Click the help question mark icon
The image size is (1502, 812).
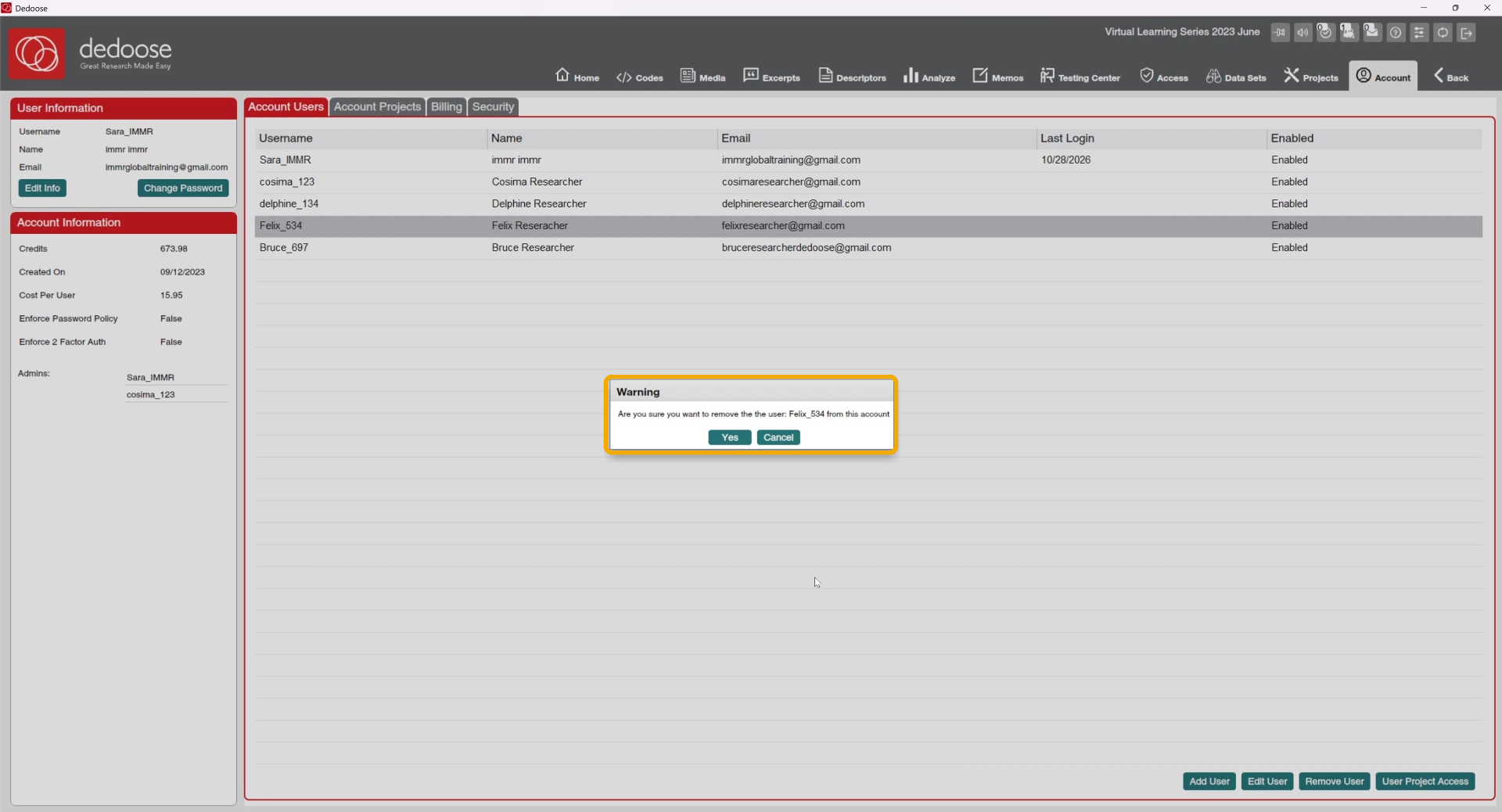tap(1396, 33)
